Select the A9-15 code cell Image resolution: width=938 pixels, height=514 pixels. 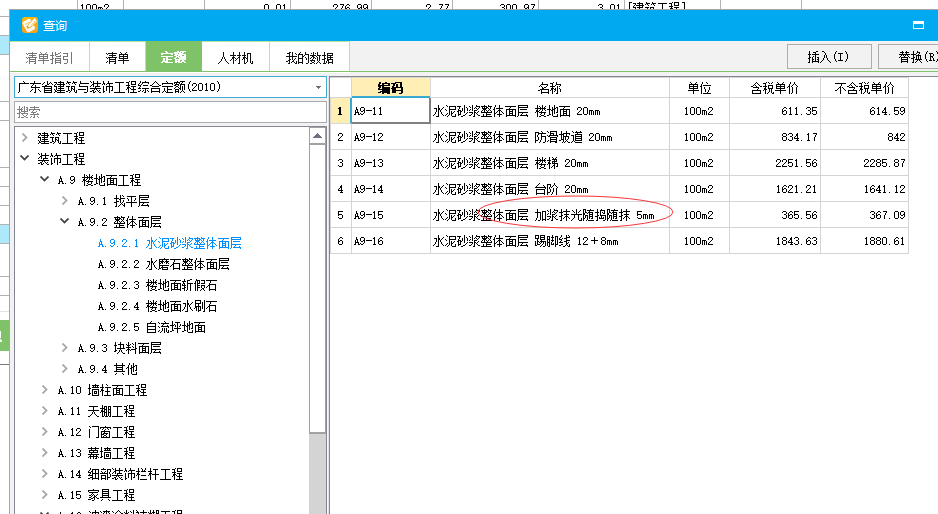[x=391, y=215]
